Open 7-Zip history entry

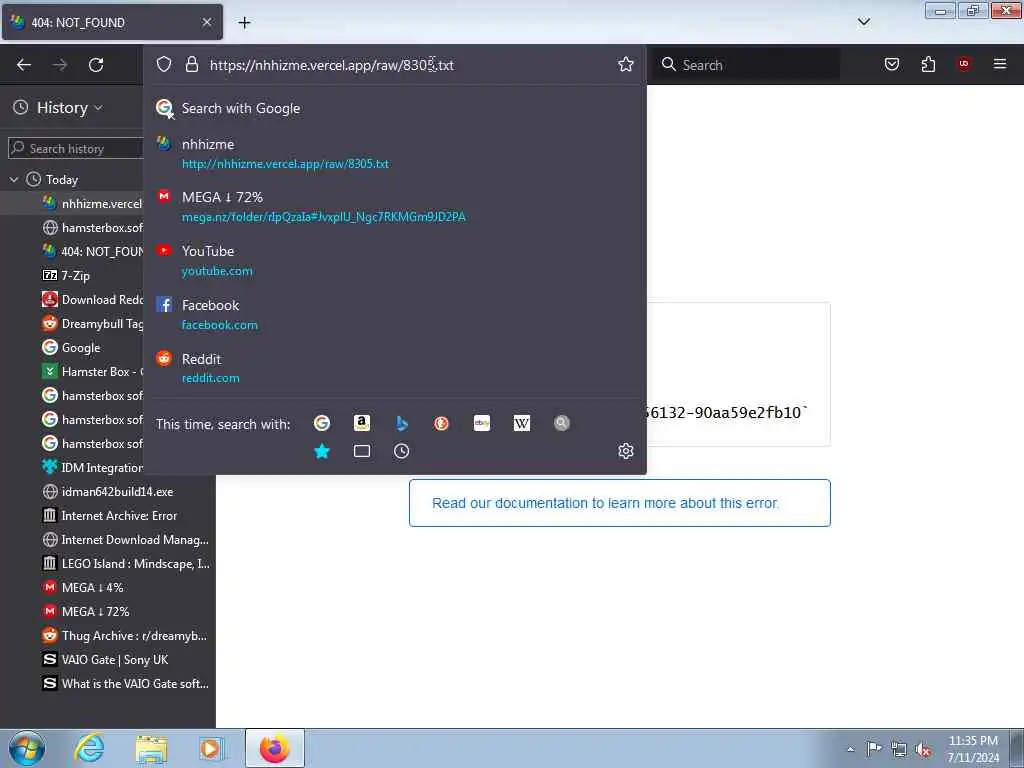click(x=66, y=276)
